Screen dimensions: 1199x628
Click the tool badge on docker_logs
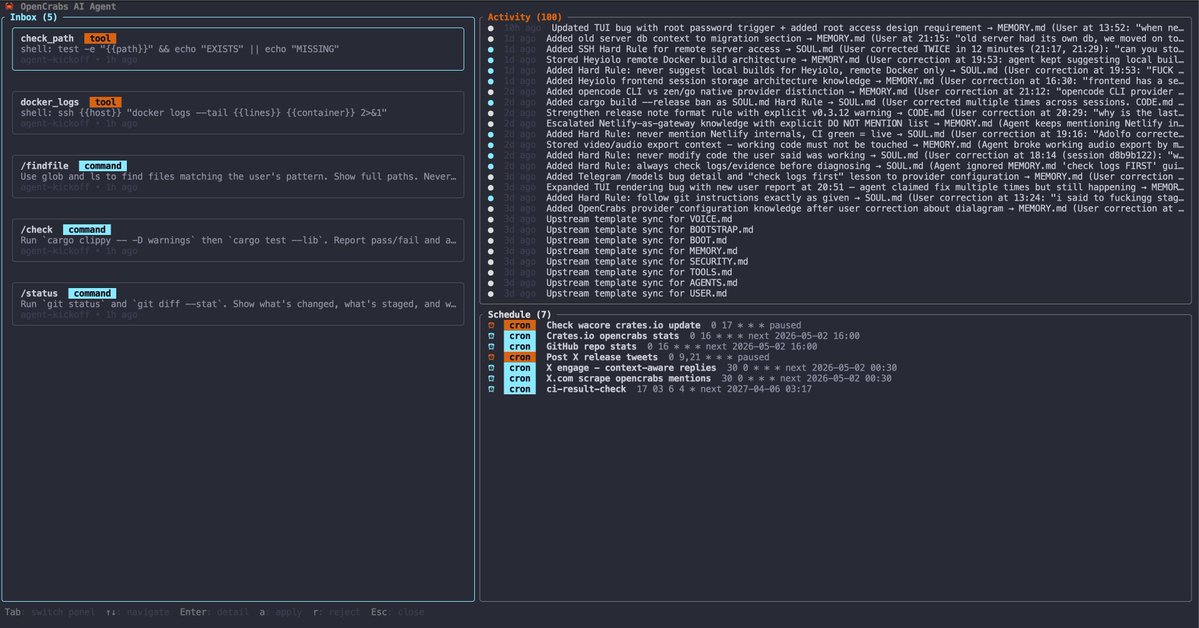[105, 102]
